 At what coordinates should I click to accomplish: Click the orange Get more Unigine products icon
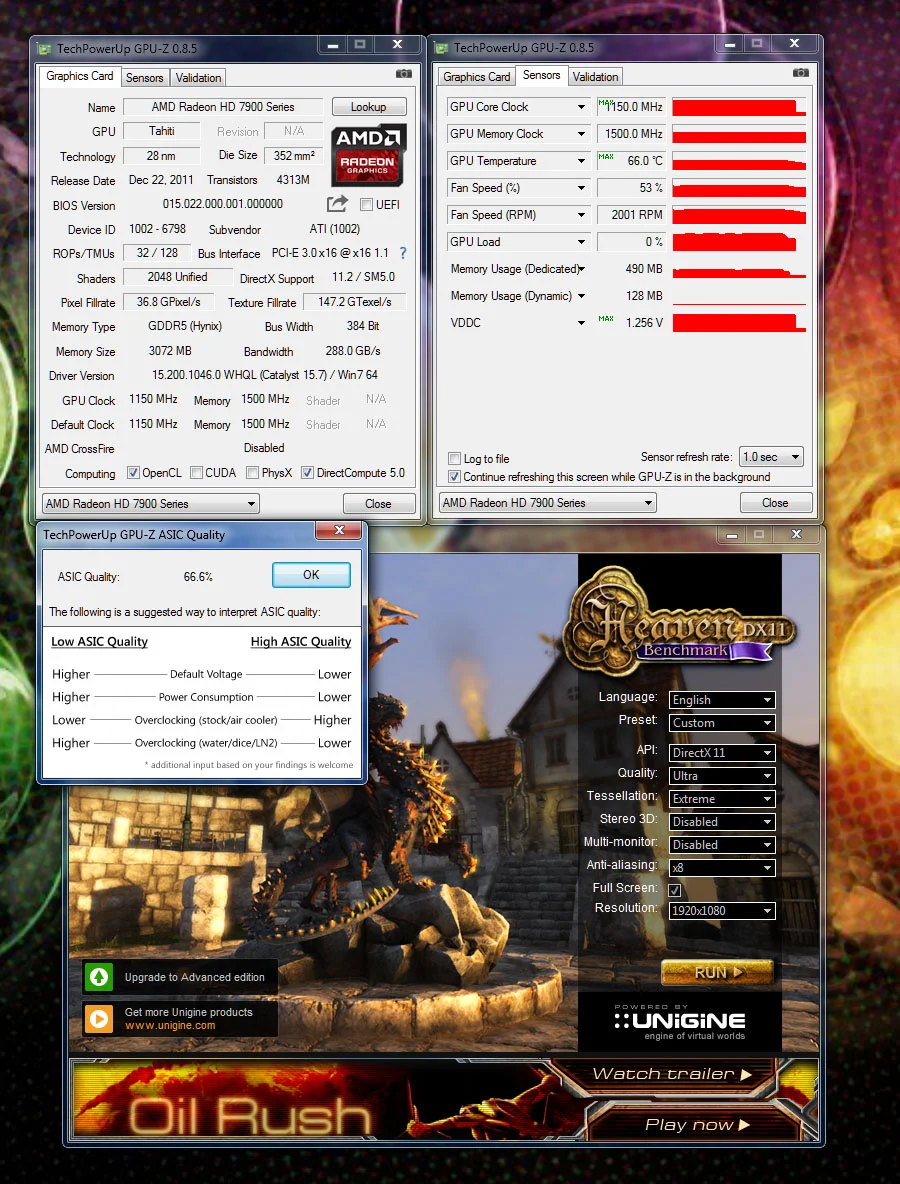(99, 1019)
